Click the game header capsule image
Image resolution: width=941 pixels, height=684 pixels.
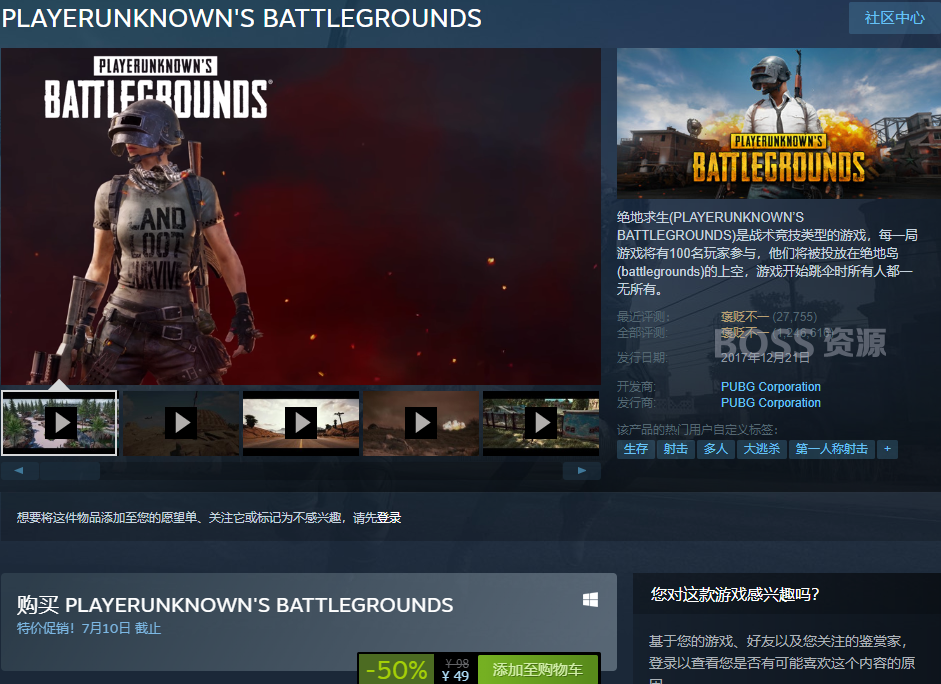pyautogui.click(x=779, y=123)
